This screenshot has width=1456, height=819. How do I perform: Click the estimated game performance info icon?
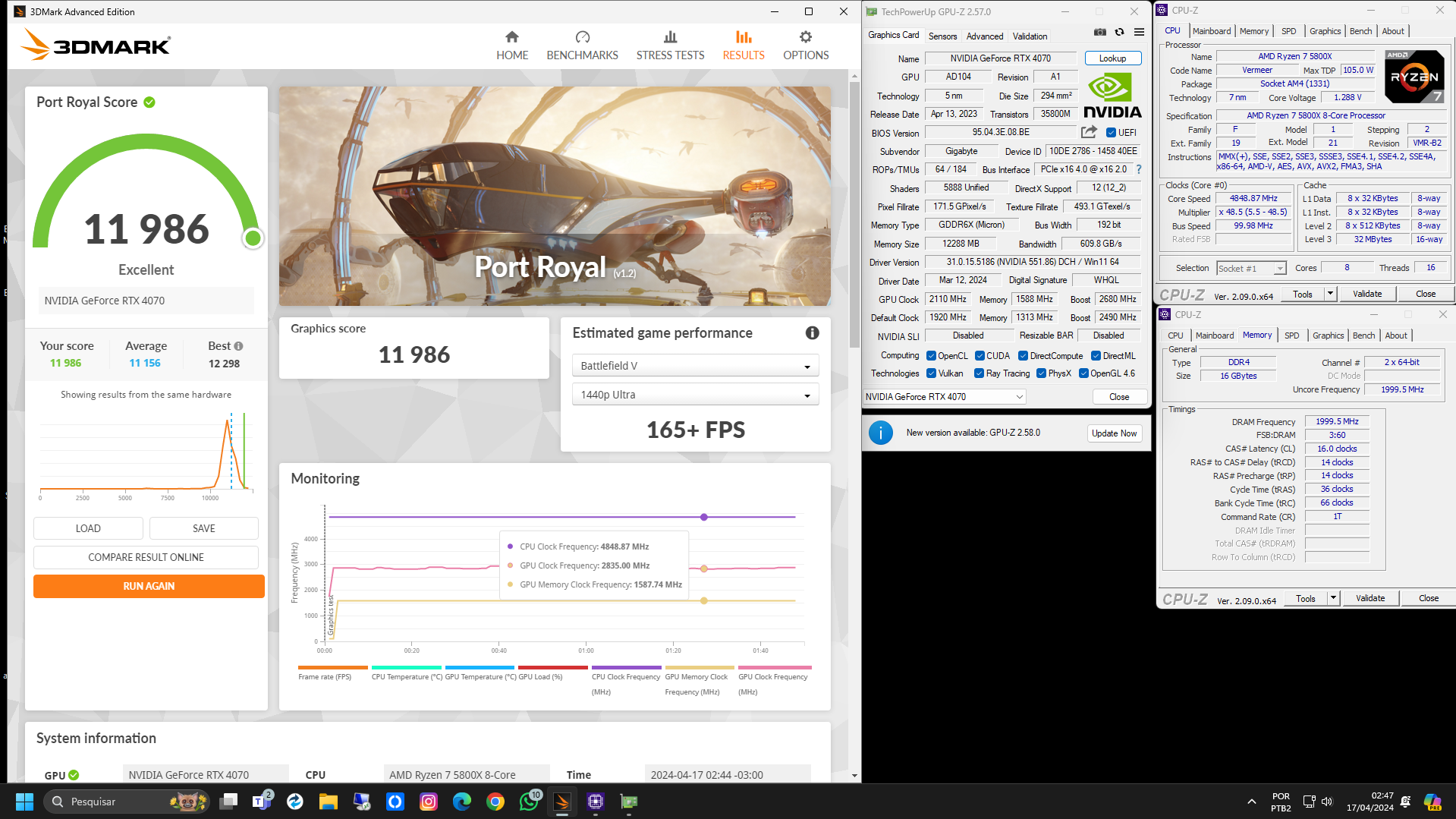(x=812, y=333)
